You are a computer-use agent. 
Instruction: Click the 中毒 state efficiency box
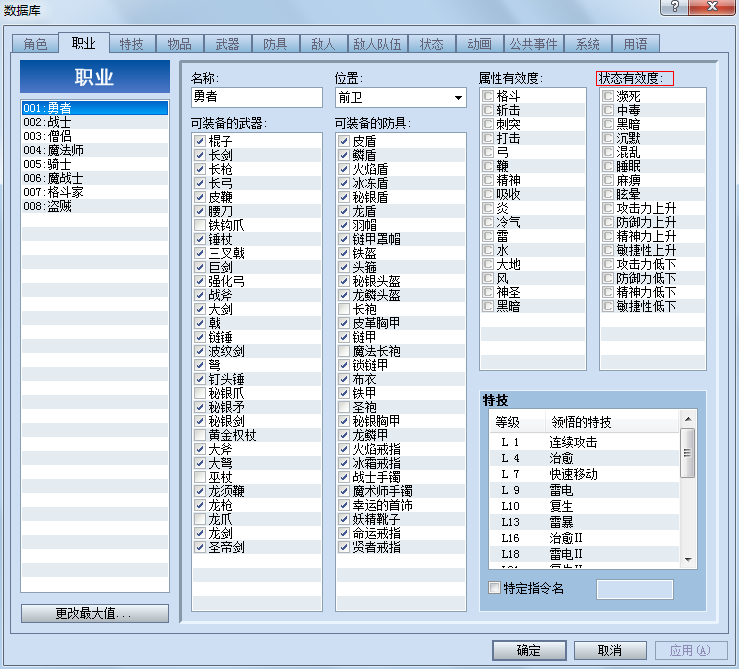pos(608,110)
